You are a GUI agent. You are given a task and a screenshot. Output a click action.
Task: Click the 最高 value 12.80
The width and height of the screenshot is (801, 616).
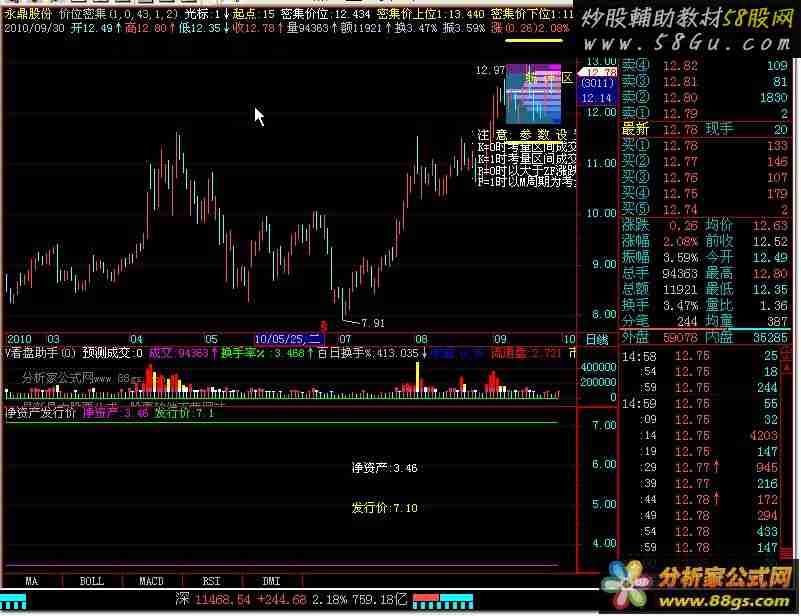point(770,274)
